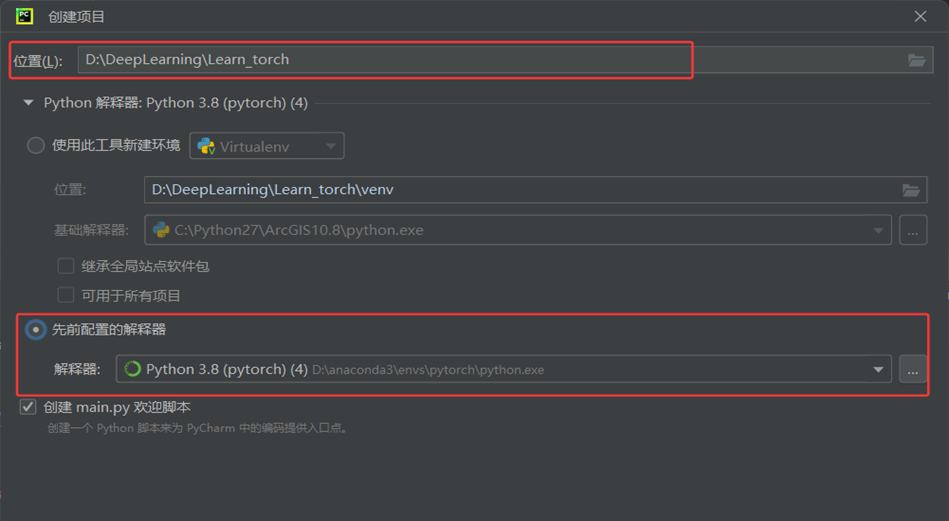Open folder browser for project location field
The width and height of the screenshot is (949, 521).
point(916,60)
